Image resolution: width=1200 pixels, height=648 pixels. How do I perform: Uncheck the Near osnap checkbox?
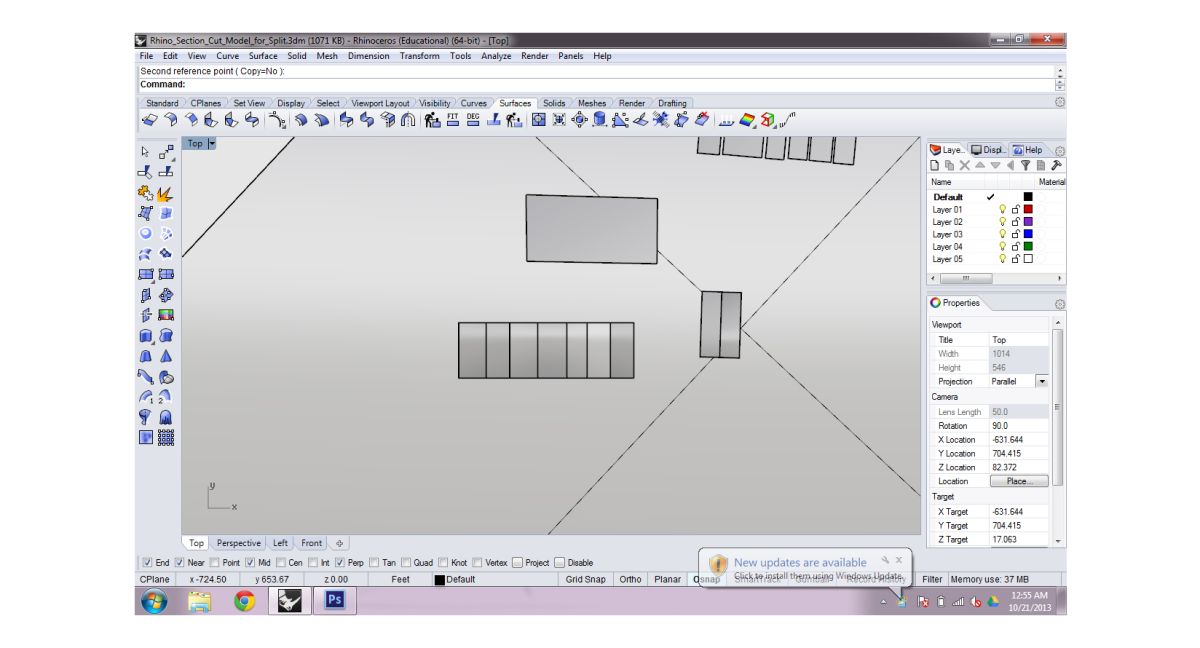click(180, 562)
